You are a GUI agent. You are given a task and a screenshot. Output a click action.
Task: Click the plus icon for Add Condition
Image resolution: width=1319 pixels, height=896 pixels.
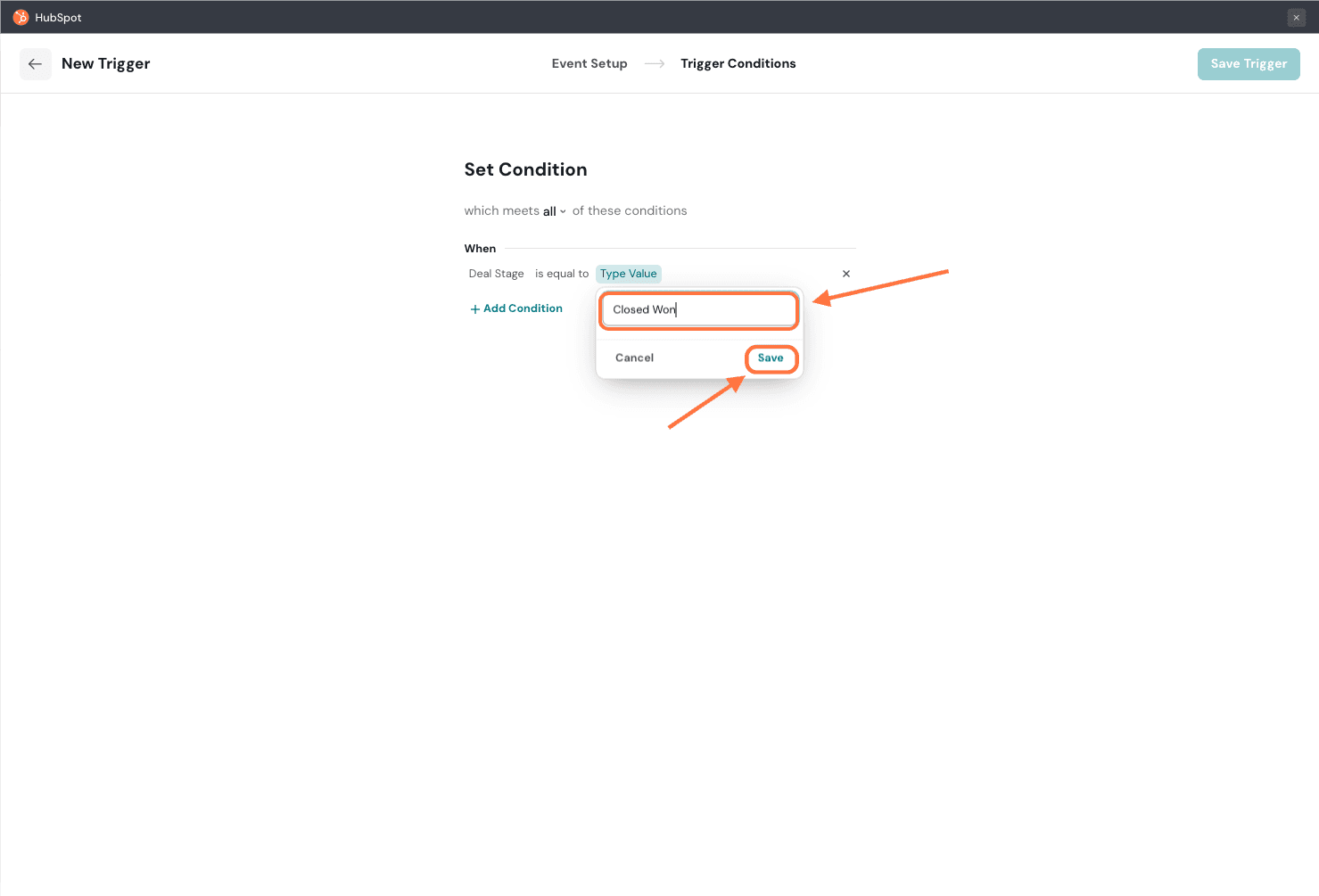(x=474, y=309)
